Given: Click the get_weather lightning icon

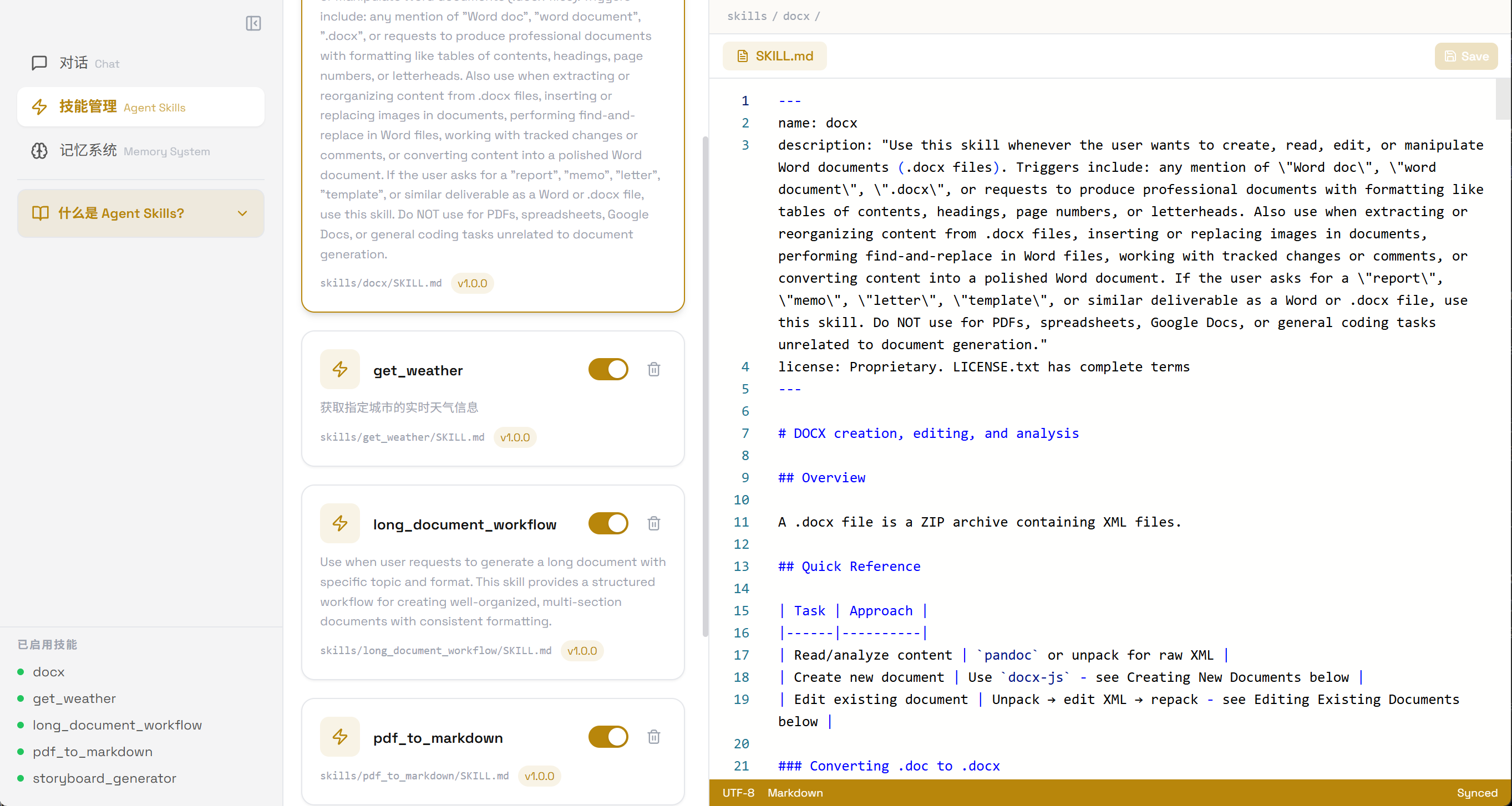Looking at the screenshot, I should point(340,369).
